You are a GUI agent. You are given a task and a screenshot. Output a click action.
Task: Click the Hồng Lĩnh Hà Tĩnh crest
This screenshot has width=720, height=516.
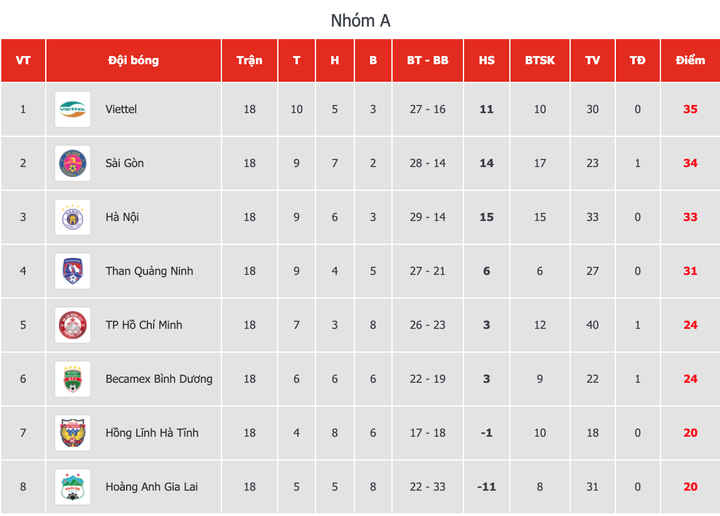[73, 433]
